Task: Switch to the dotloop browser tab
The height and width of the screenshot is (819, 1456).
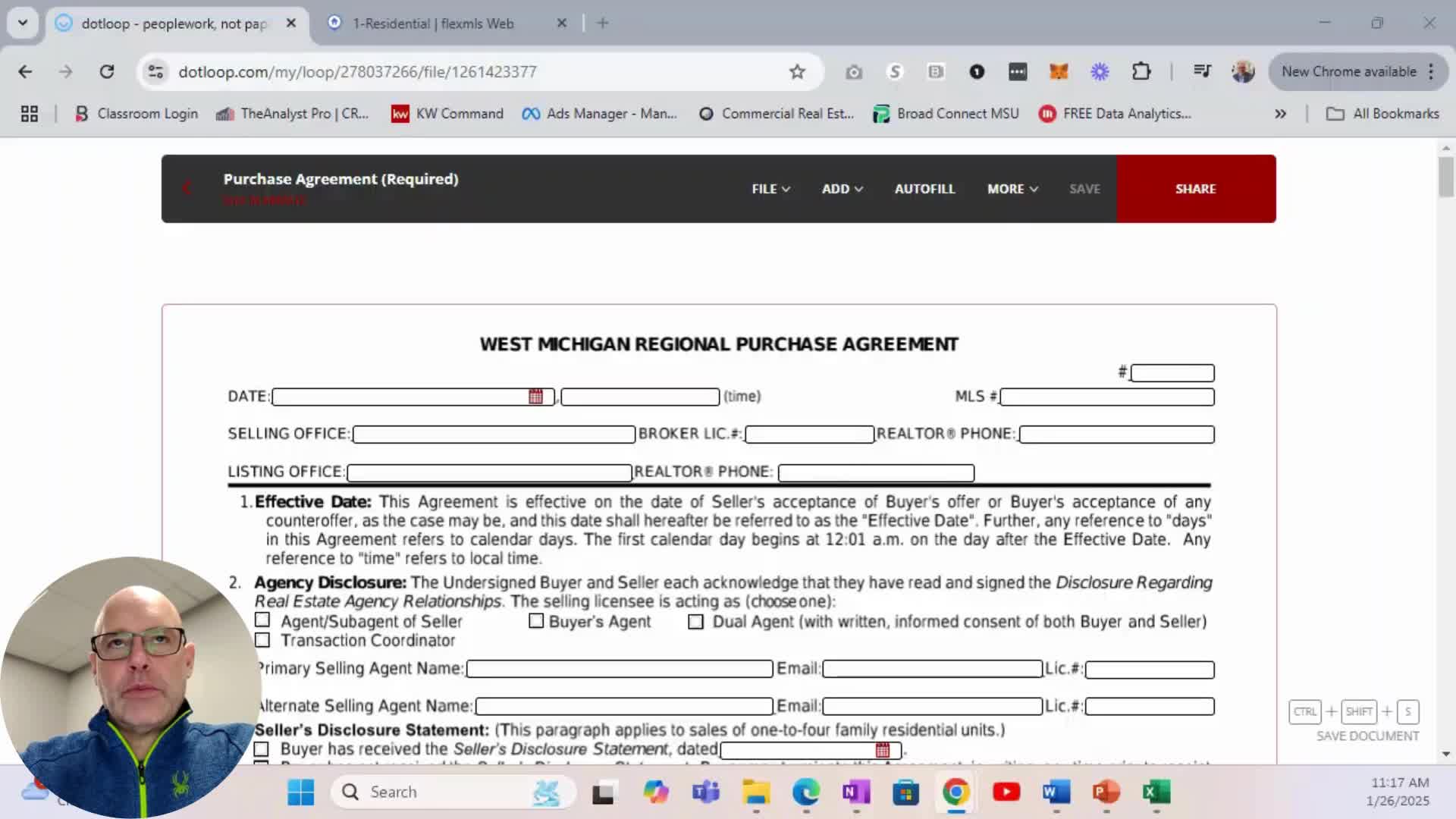Action: (x=176, y=24)
